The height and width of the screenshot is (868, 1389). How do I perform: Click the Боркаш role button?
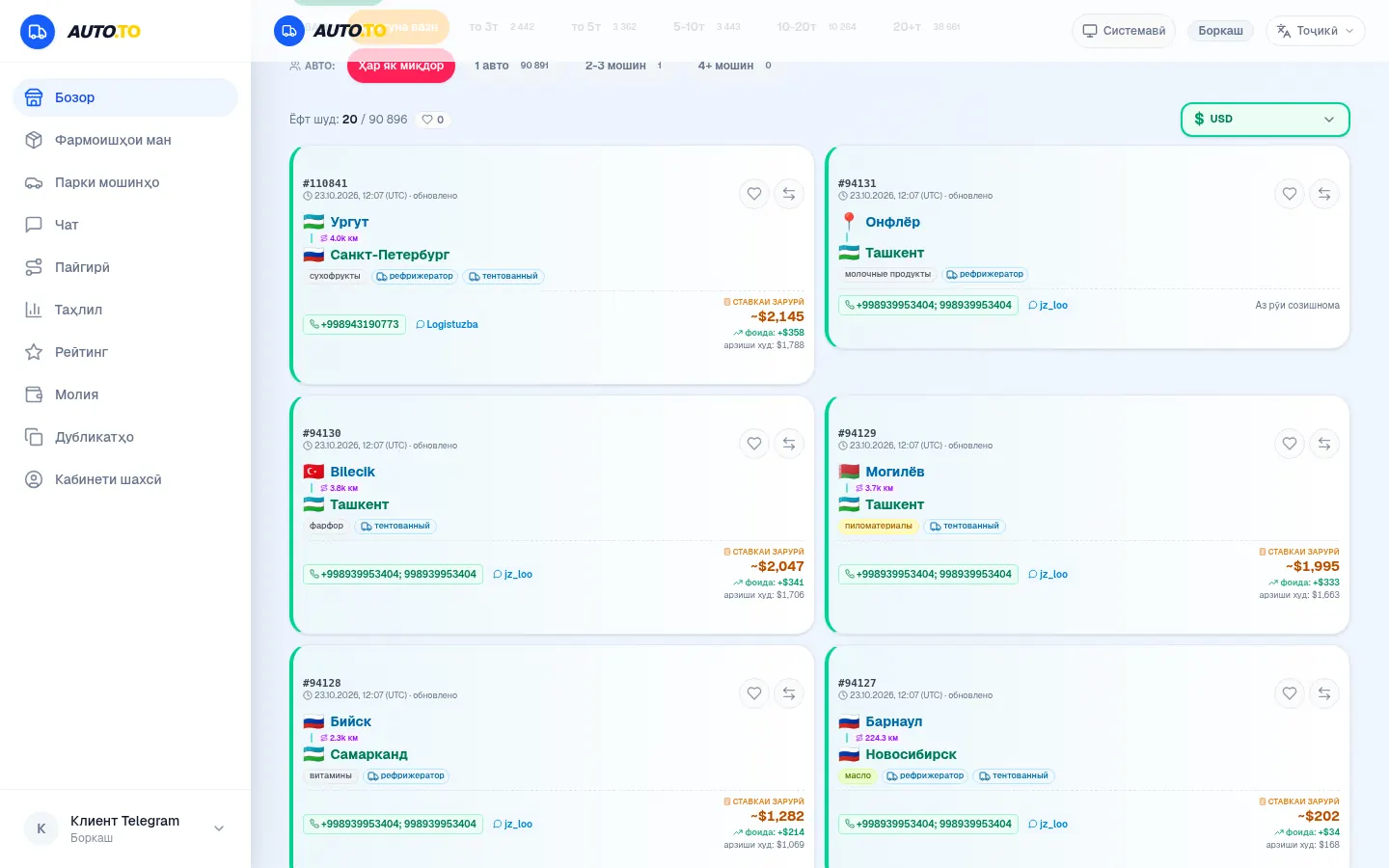tap(1220, 31)
